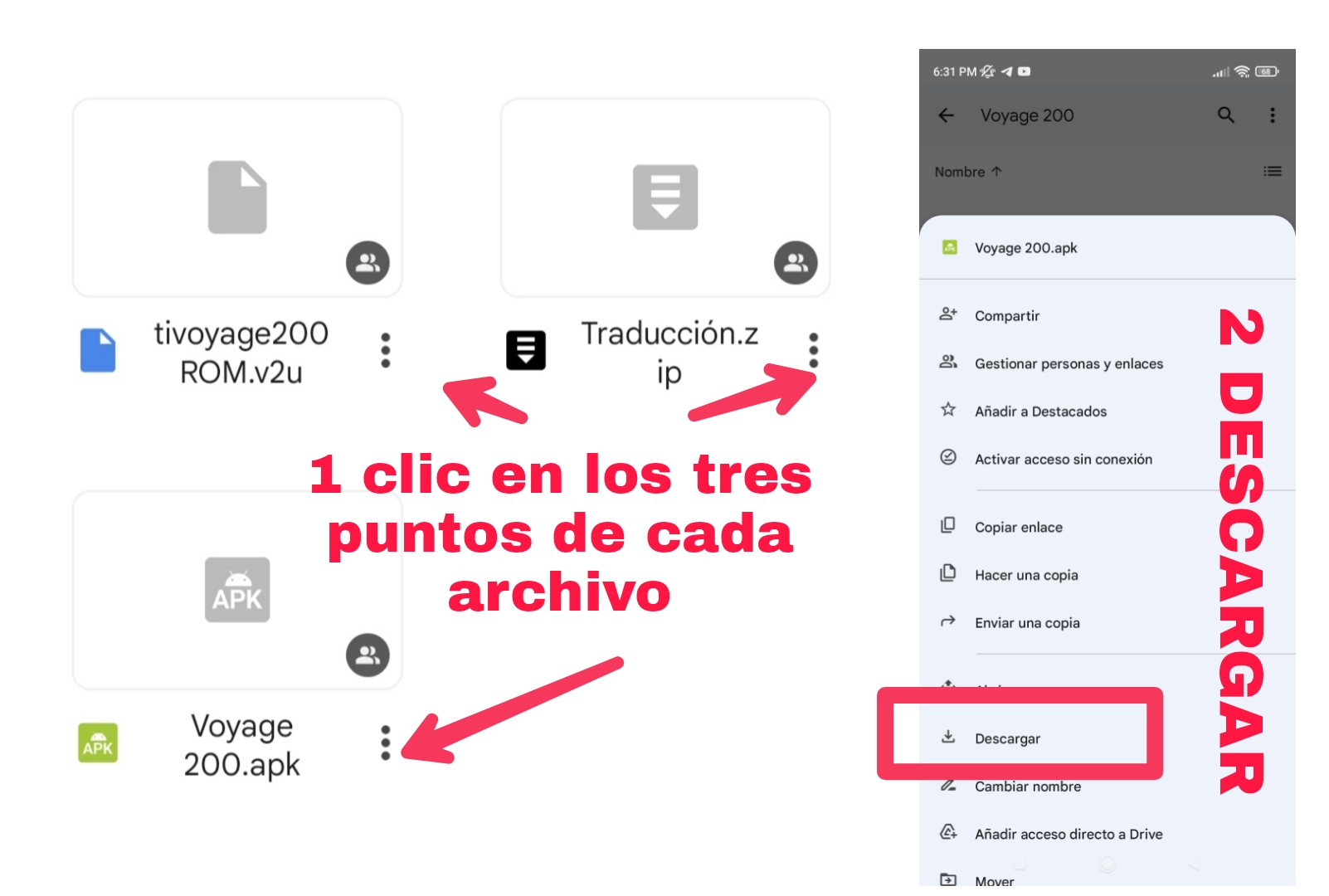The height and width of the screenshot is (896, 1329).
Task: Click the copy link icon
Action: (948, 525)
